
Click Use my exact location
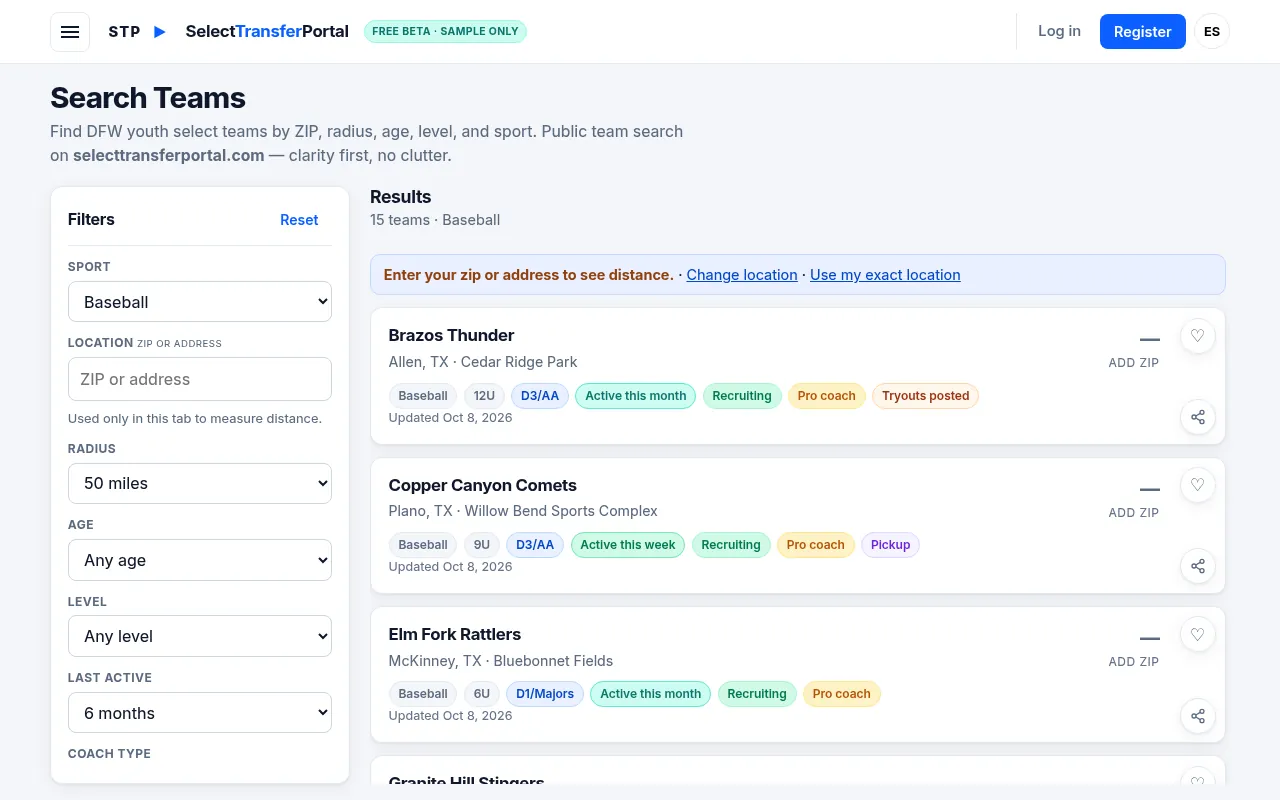pos(885,275)
